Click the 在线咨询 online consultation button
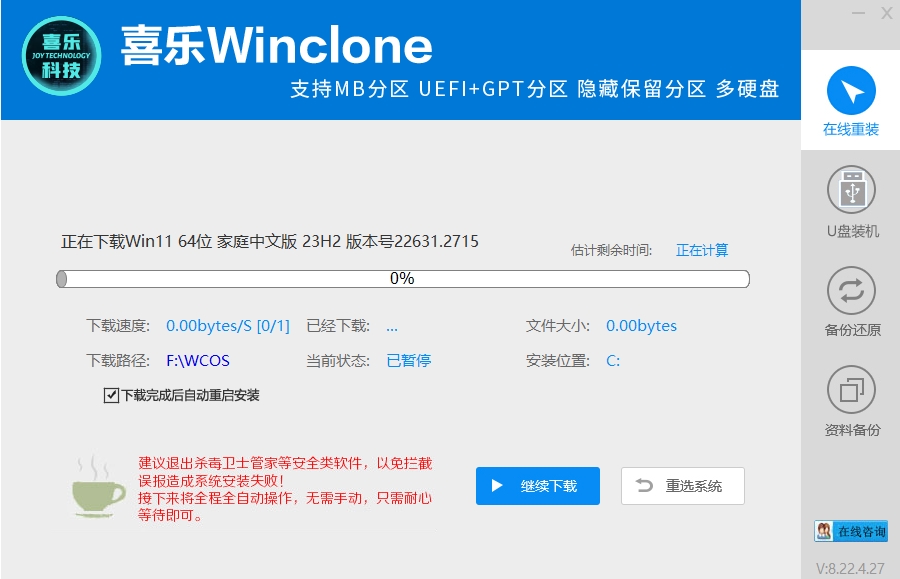The width and height of the screenshot is (900, 579). coord(851,531)
